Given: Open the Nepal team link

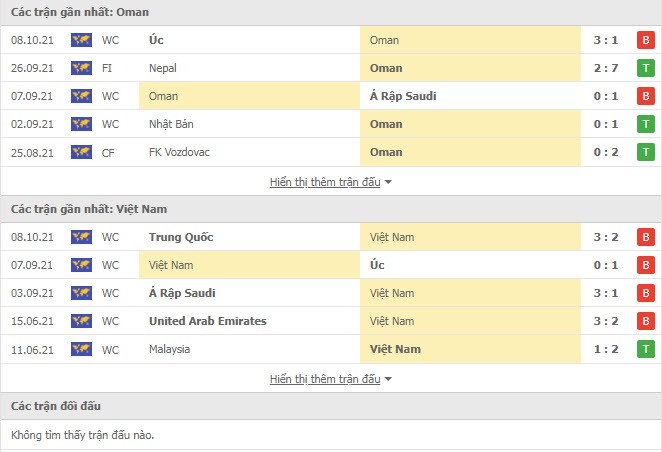Looking at the screenshot, I should coord(163,68).
